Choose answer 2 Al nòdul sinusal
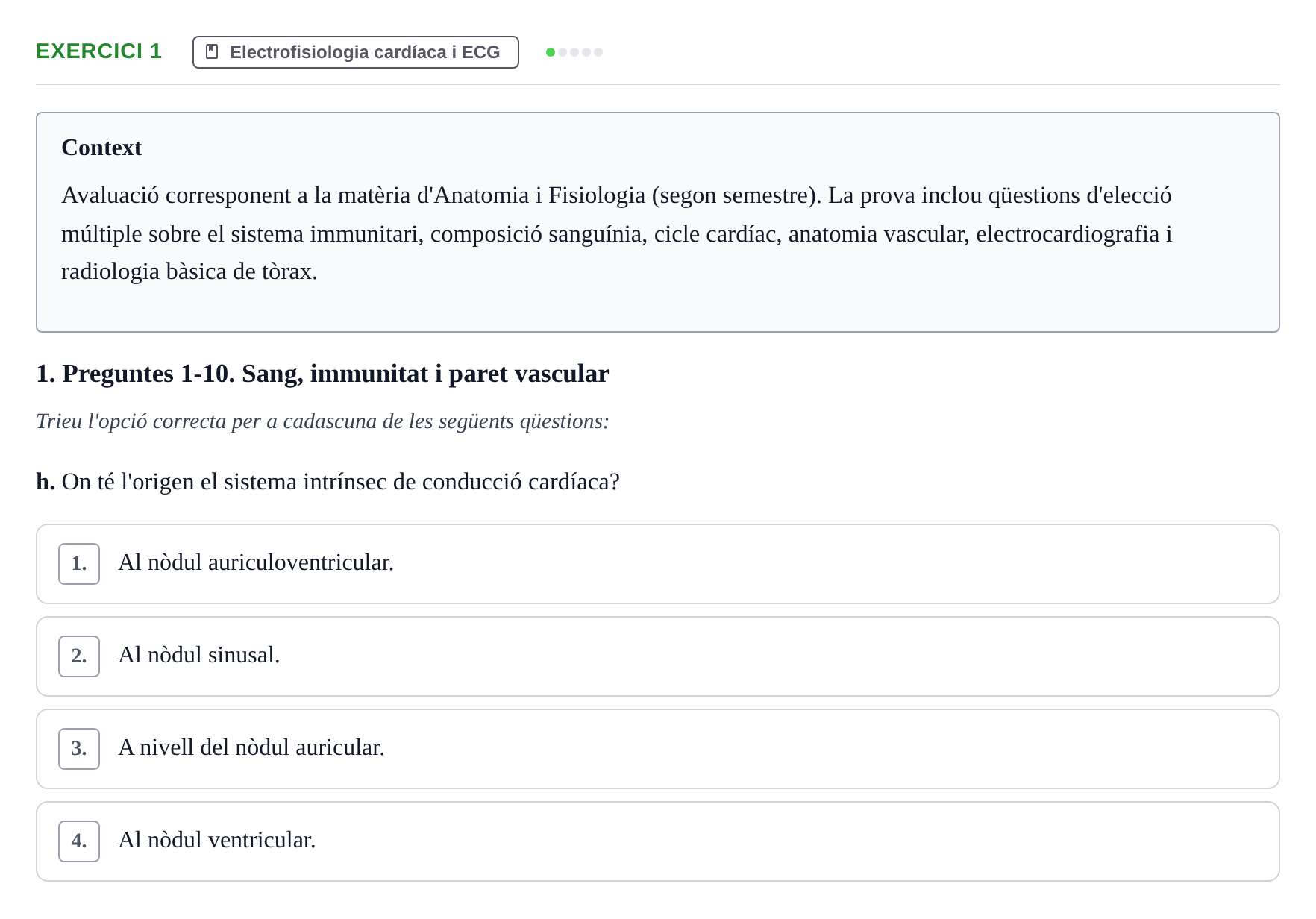Viewport: 1316px width, 919px height. 658,656
